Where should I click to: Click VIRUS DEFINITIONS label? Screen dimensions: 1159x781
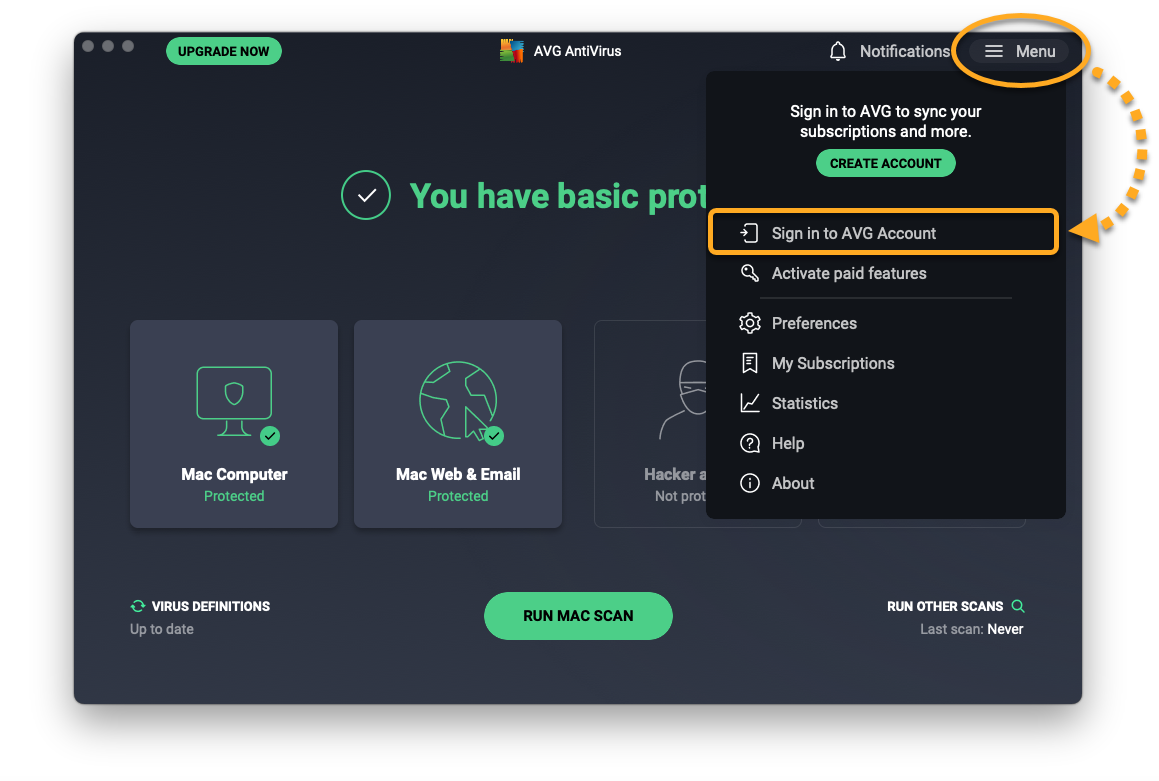coord(211,606)
